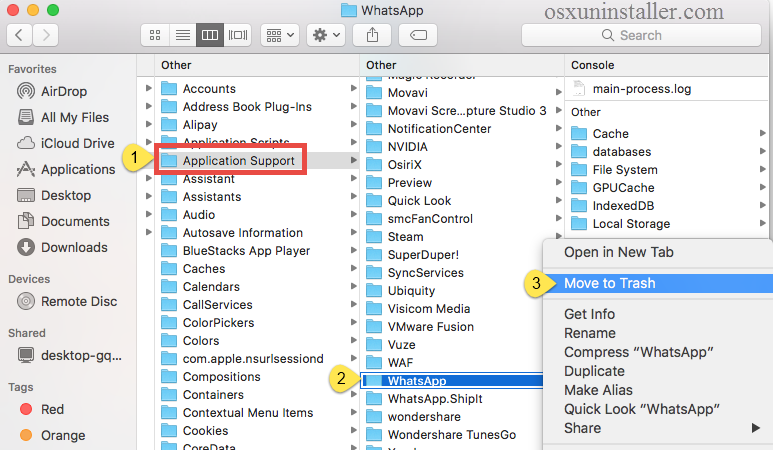
Task: Switch to cover flow view
Action: (238, 35)
